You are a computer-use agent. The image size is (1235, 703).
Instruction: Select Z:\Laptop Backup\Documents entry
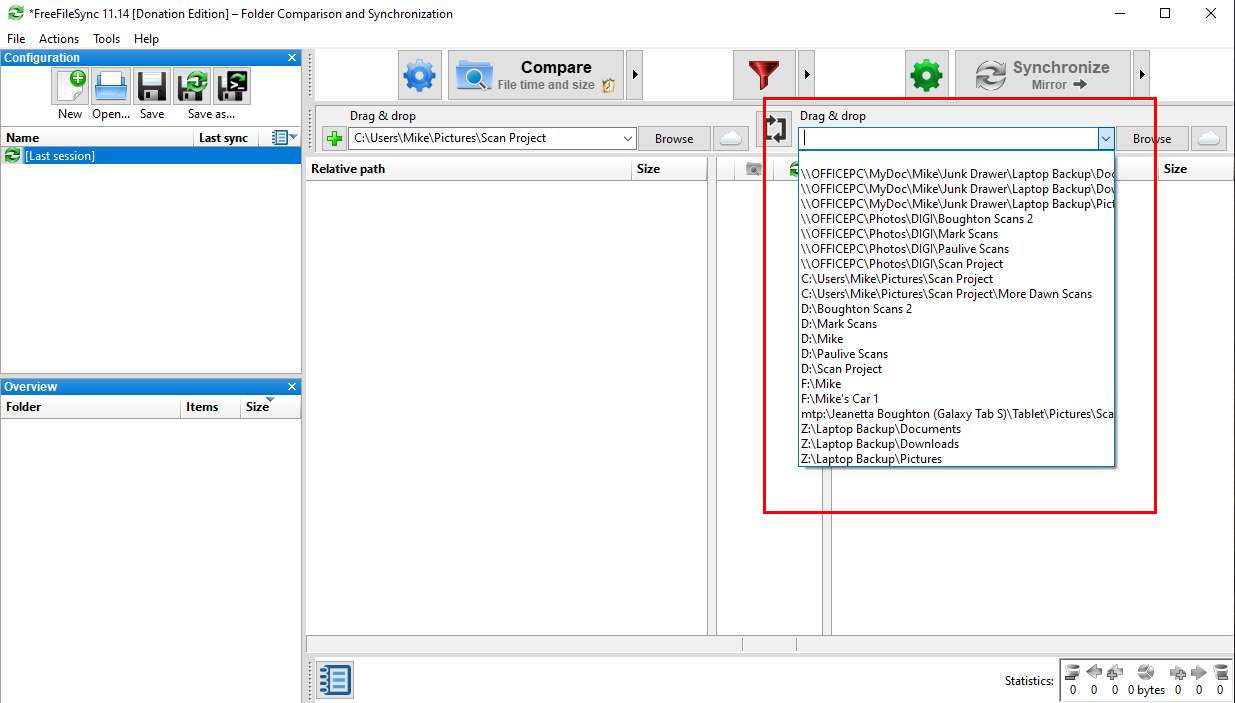pyautogui.click(x=956, y=429)
